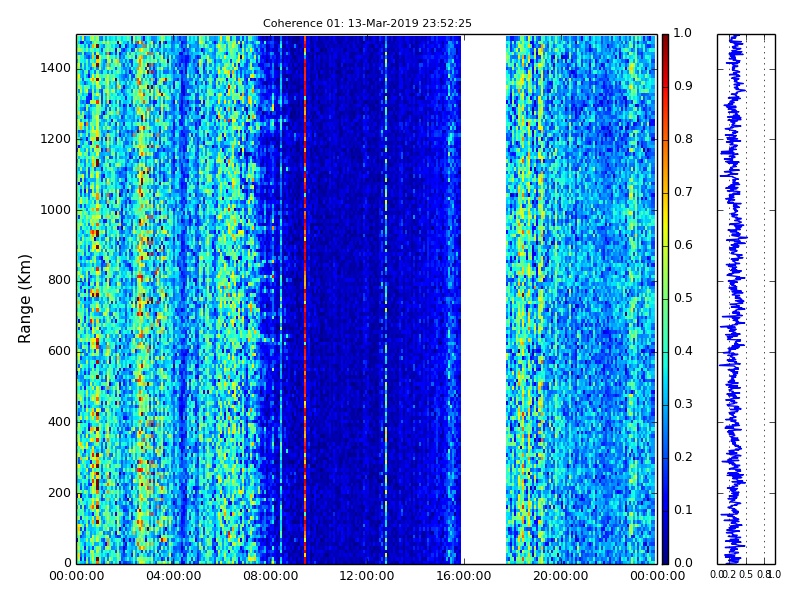Click the colorbar 1.0 label
This screenshot has width=800, height=600.
coord(683,33)
